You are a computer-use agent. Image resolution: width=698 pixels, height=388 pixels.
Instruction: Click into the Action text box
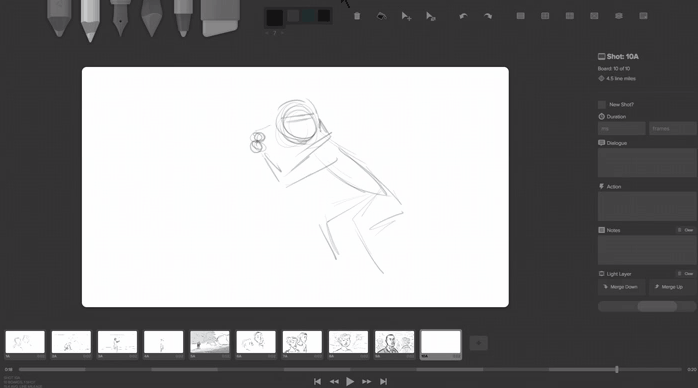(647, 206)
